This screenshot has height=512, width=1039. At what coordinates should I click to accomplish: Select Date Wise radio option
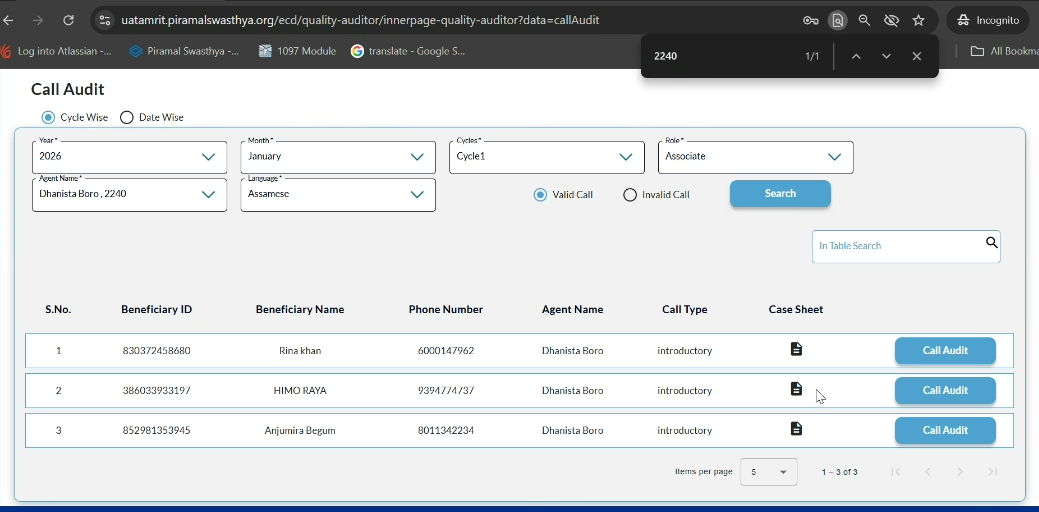[x=127, y=117]
